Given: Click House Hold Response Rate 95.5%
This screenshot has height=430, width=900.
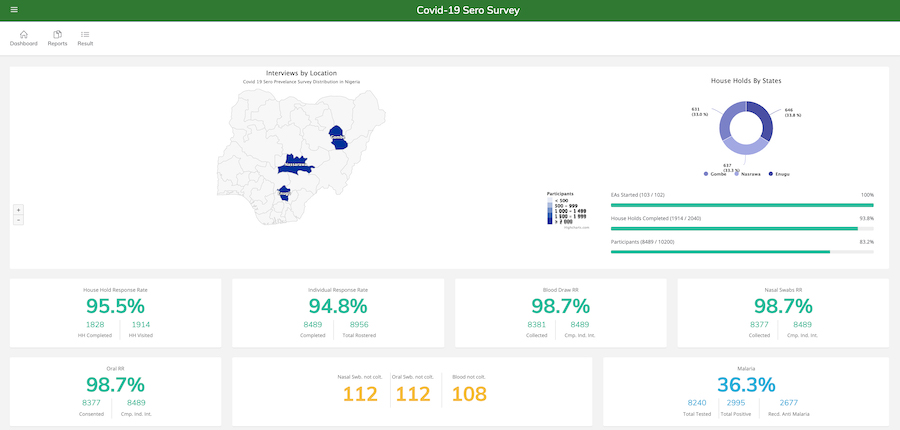Looking at the screenshot, I should point(115,306).
